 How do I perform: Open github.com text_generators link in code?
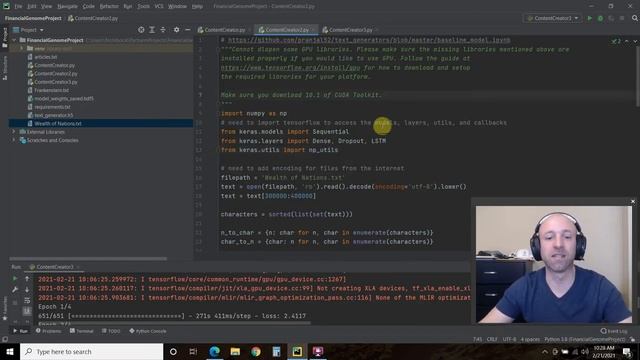coord(369,40)
